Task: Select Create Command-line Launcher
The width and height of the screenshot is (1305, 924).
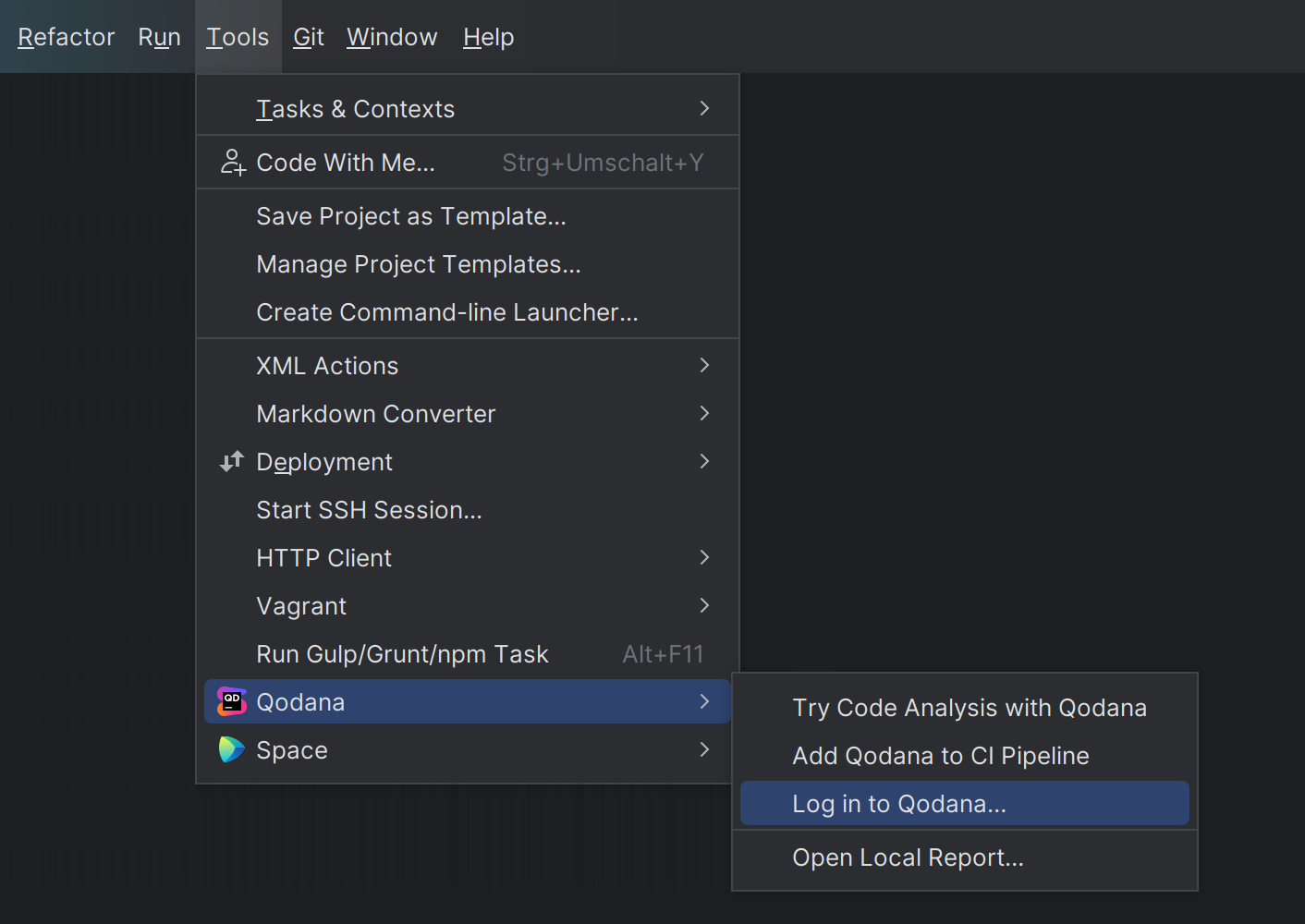Action: (447, 311)
